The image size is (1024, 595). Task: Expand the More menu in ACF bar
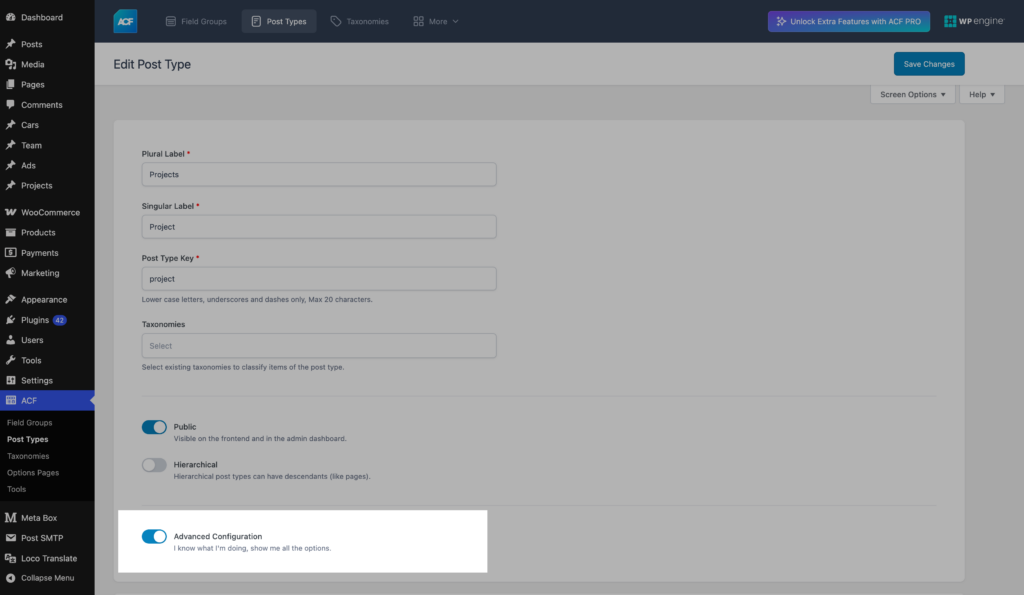[436, 22]
